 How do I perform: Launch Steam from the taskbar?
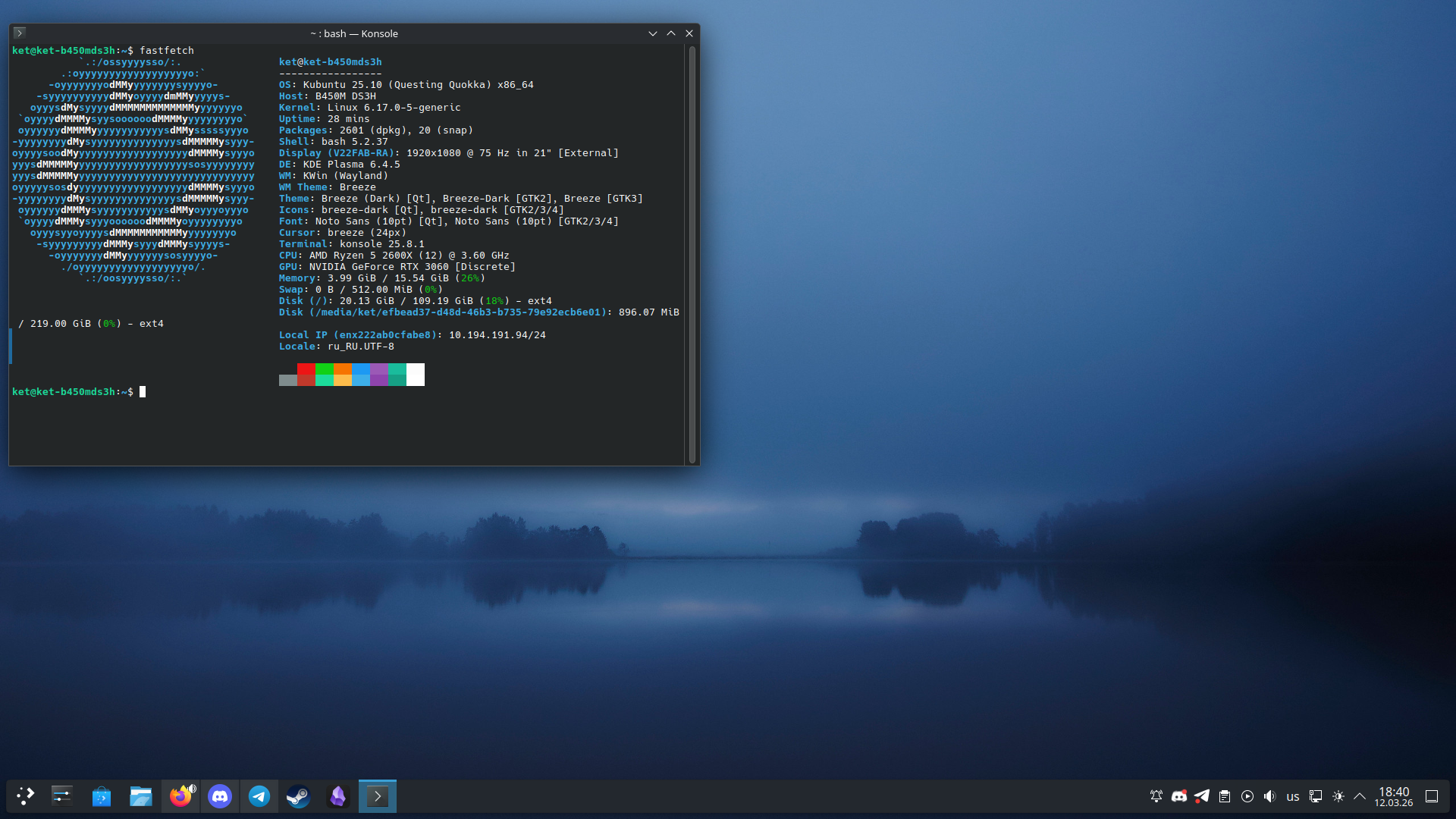(x=299, y=796)
